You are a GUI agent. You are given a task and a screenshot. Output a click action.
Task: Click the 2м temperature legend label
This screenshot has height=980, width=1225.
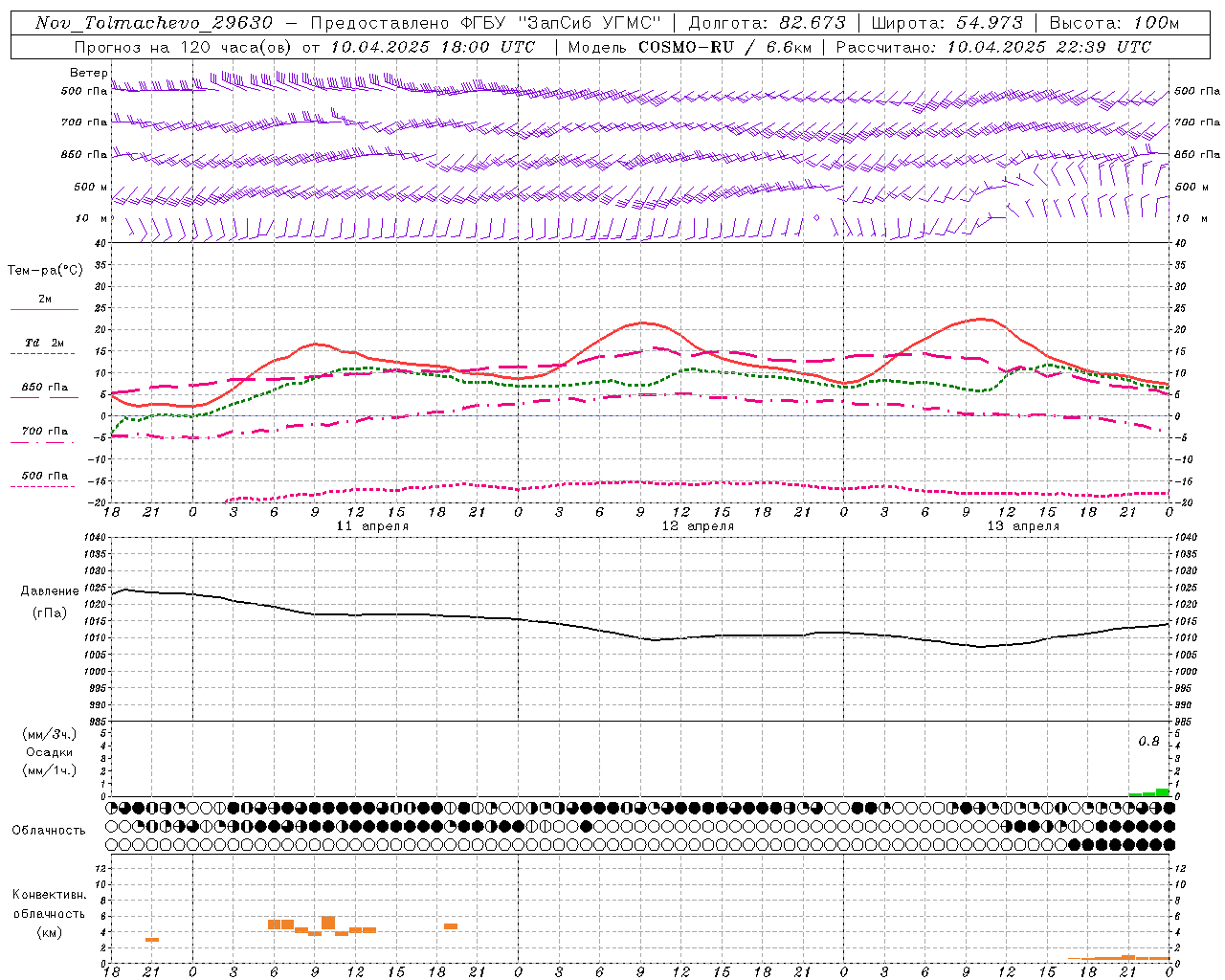coord(45,300)
